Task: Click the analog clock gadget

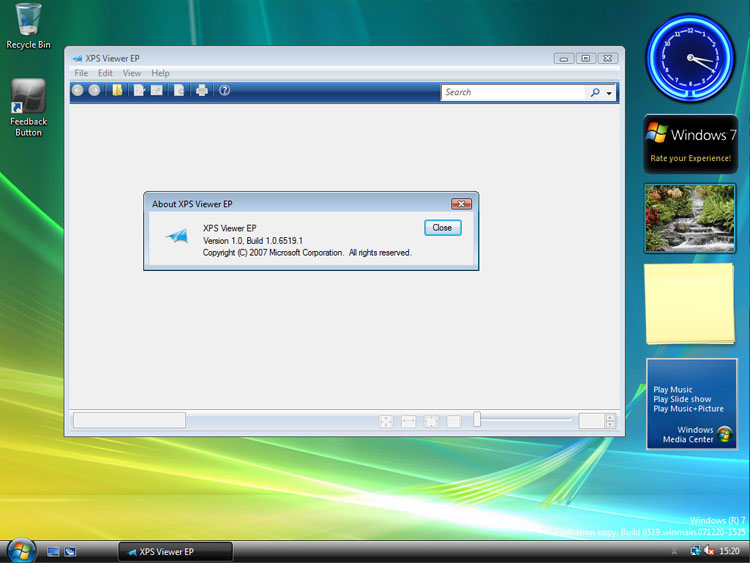Action: pyautogui.click(x=689, y=58)
